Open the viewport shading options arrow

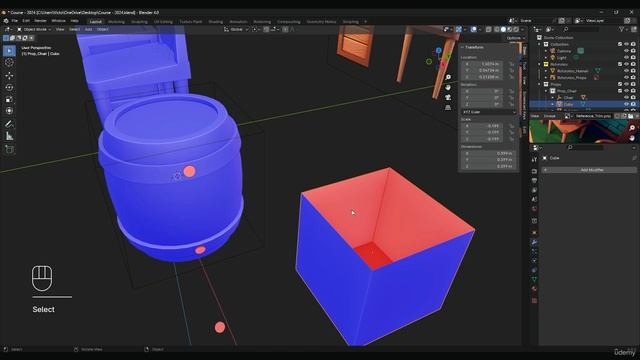coord(522,29)
